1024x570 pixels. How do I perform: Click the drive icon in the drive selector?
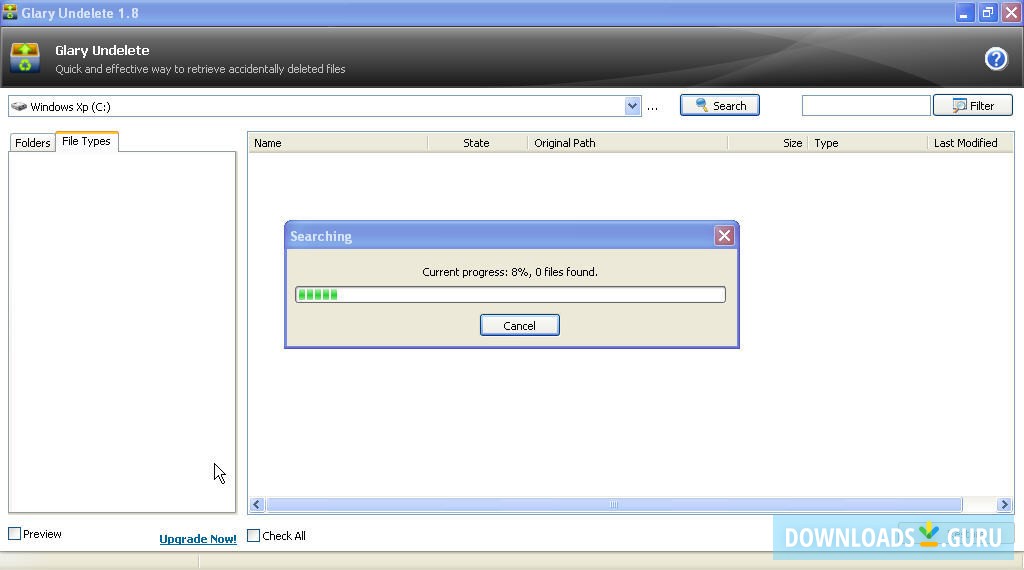click(x=19, y=106)
